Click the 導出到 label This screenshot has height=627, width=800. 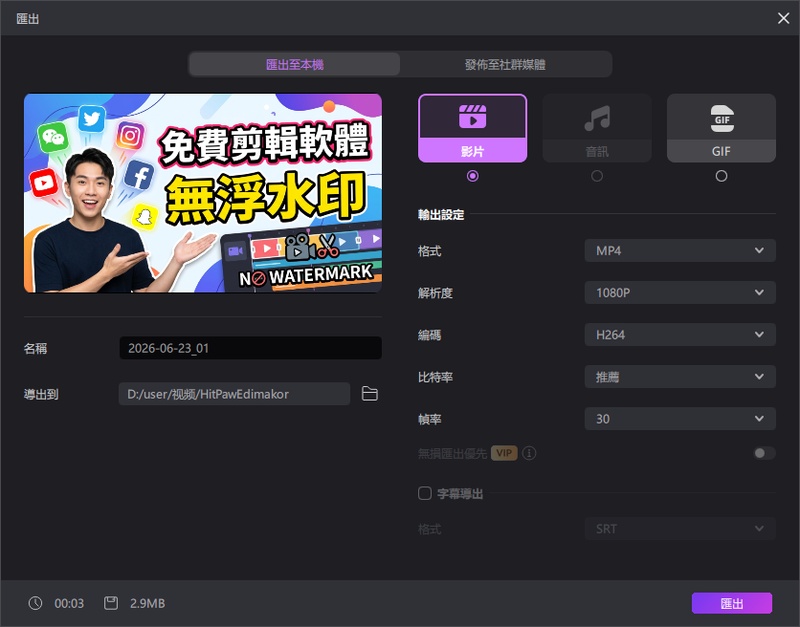pyautogui.click(x=41, y=394)
